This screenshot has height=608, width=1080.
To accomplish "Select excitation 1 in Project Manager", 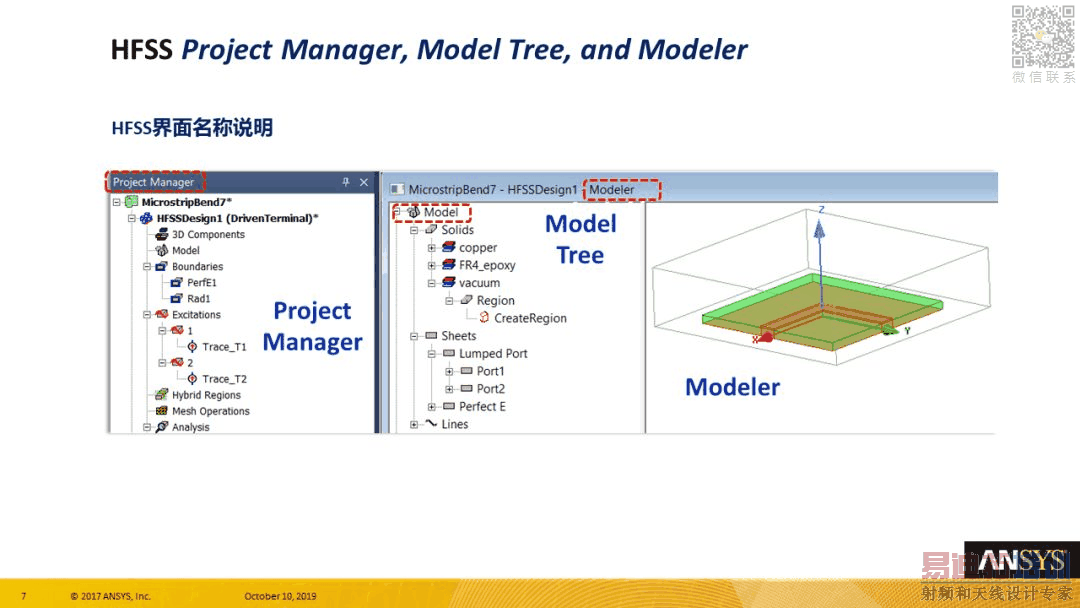I will point(190,331).
